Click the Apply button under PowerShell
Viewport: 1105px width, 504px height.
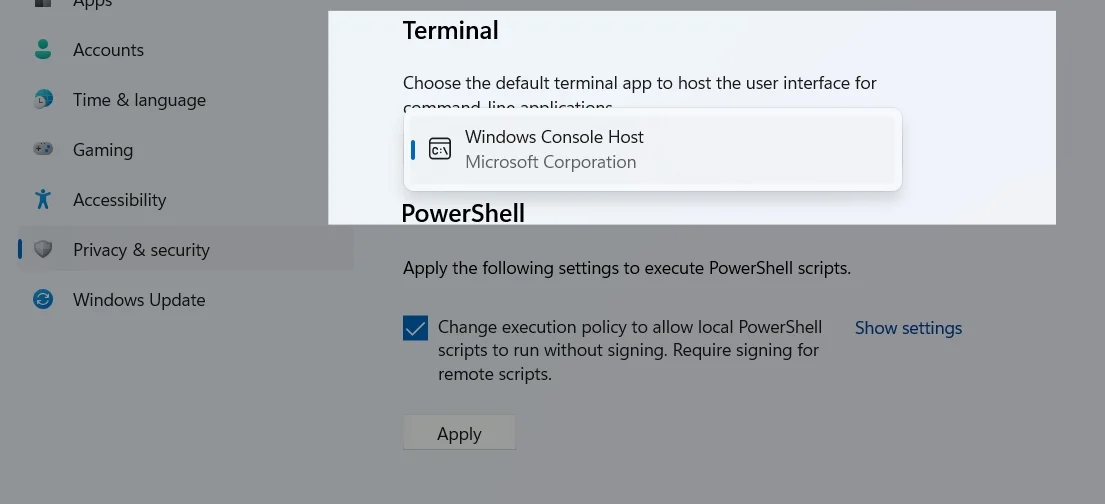pos(459,433)
